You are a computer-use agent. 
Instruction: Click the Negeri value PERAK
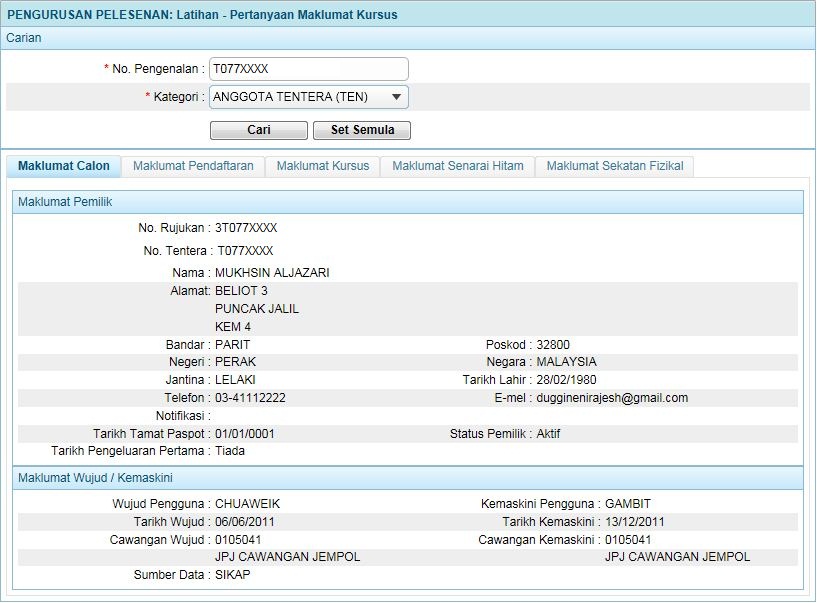pyautogui.click(x=236, y=362)
